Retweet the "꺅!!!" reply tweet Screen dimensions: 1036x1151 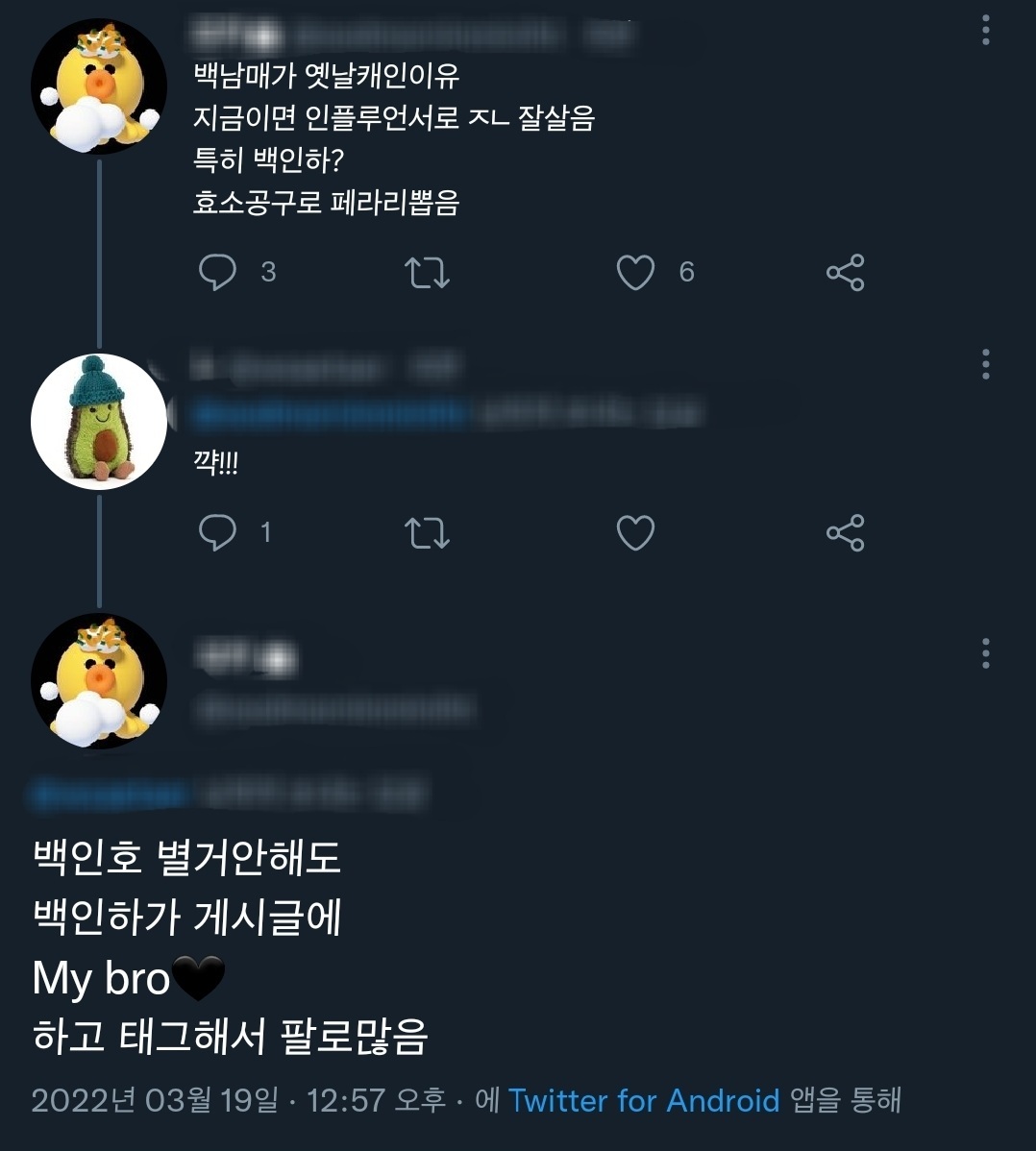(427, 532)
